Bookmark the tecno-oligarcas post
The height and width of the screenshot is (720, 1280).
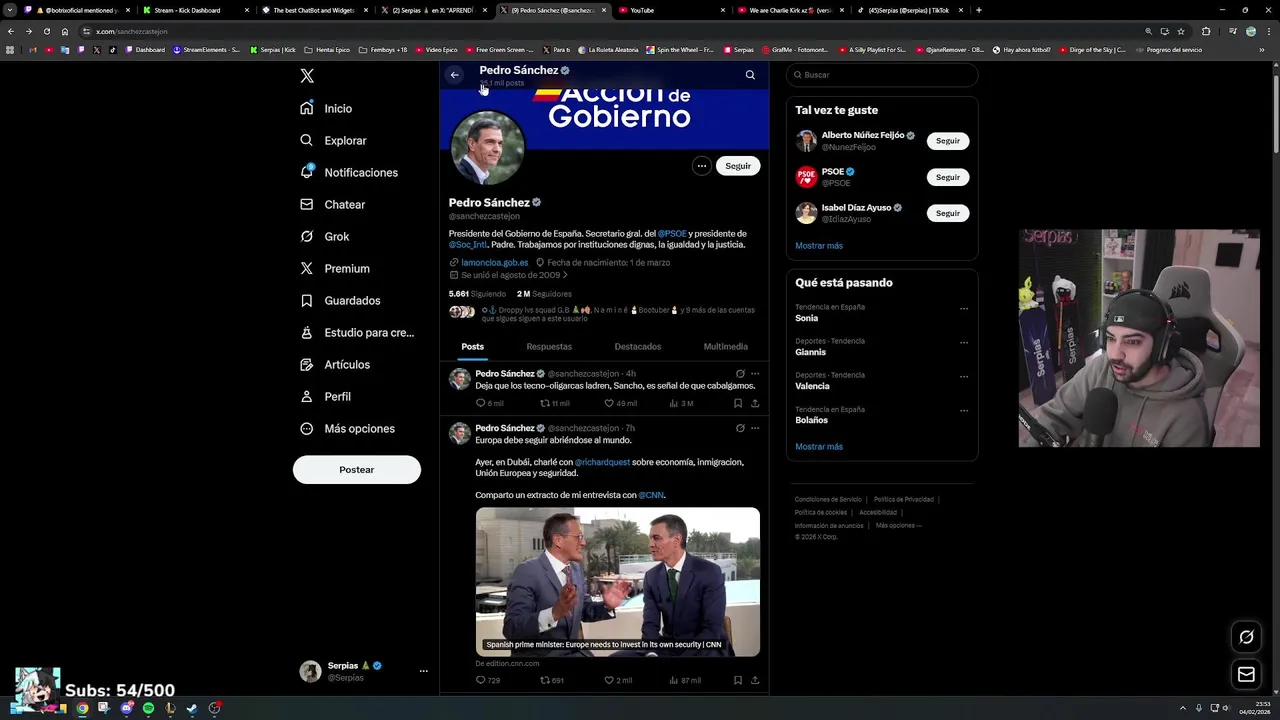(738, 403)
